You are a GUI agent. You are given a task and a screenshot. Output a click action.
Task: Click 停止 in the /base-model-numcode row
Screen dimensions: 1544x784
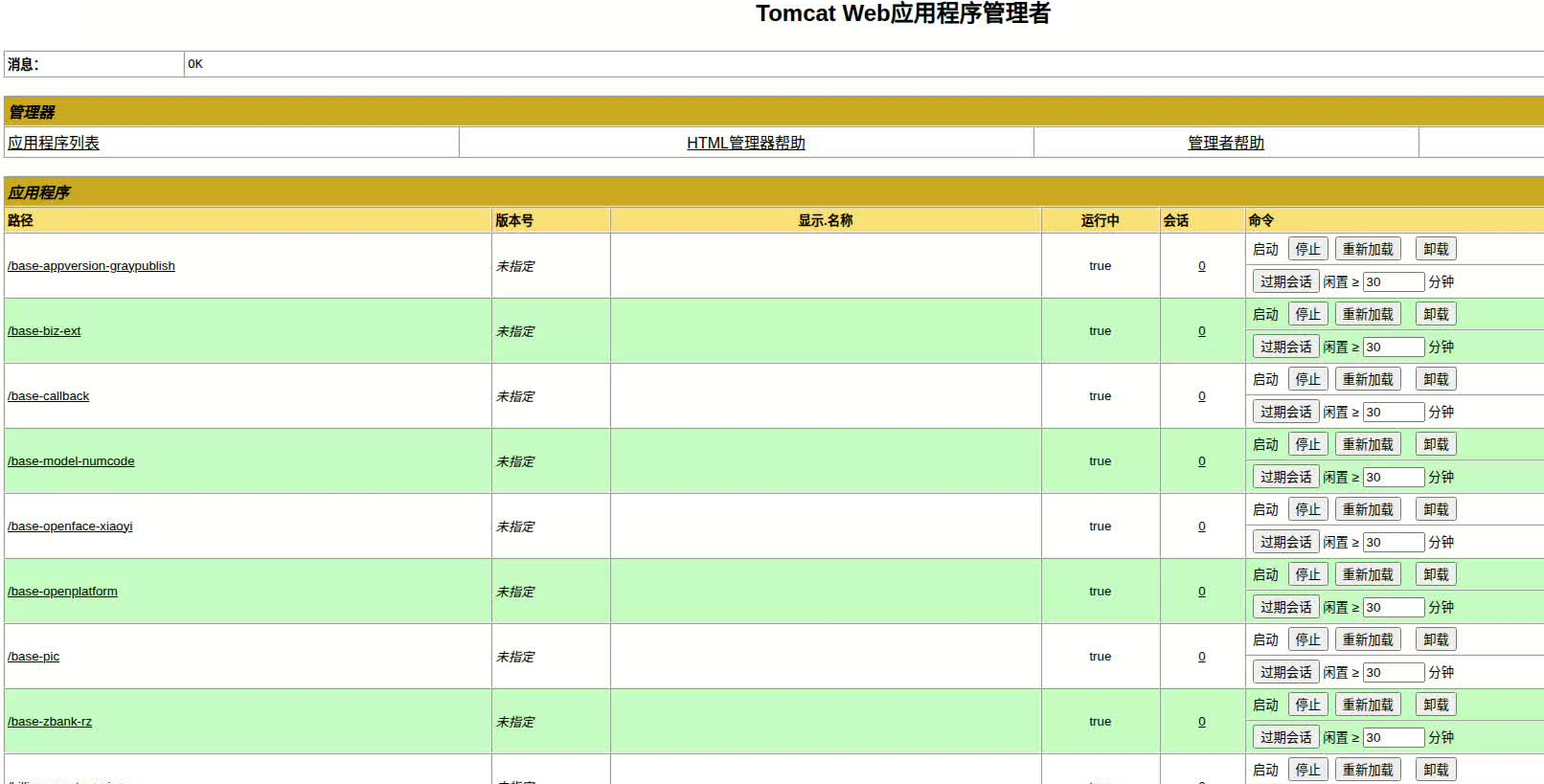pyautogui.click(x=1308, y=444)
